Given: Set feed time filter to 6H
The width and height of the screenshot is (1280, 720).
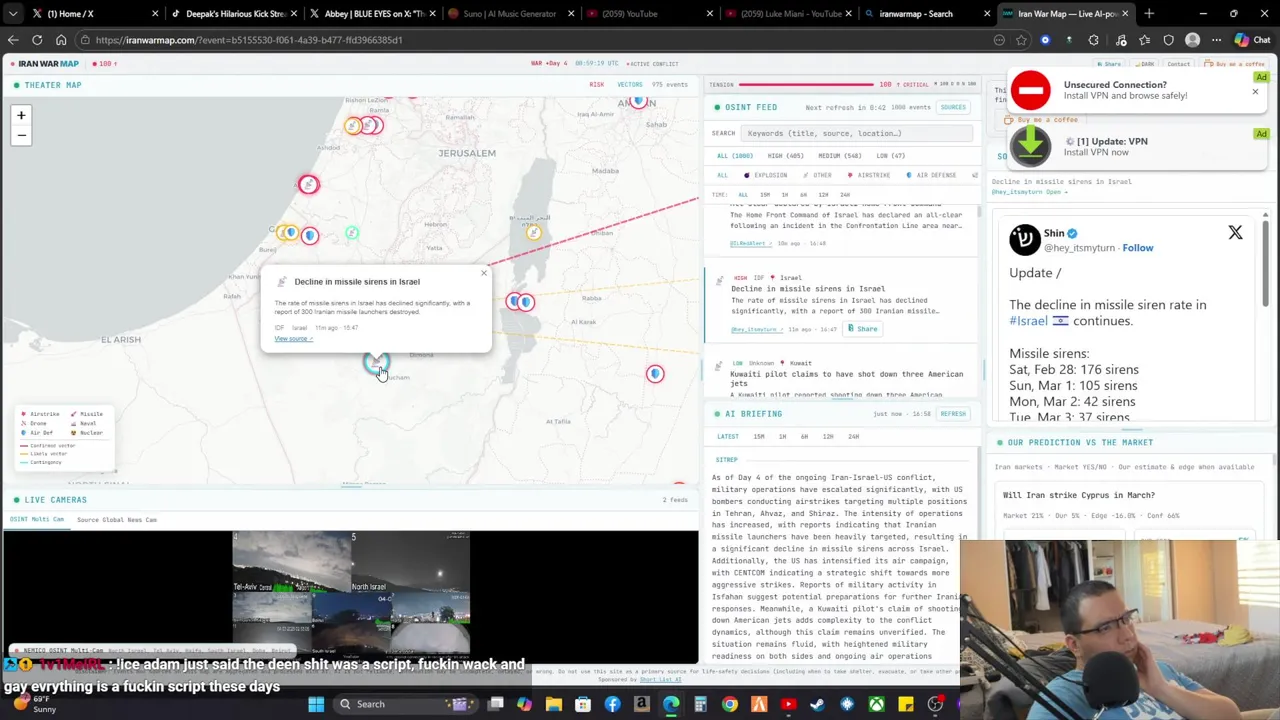Looking at the screenshot, I should pos(804,195).
